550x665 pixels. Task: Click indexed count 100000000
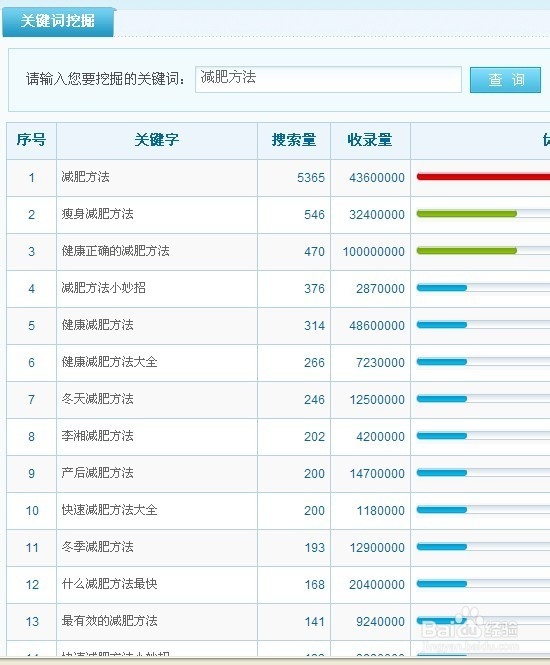pos(374,251)
